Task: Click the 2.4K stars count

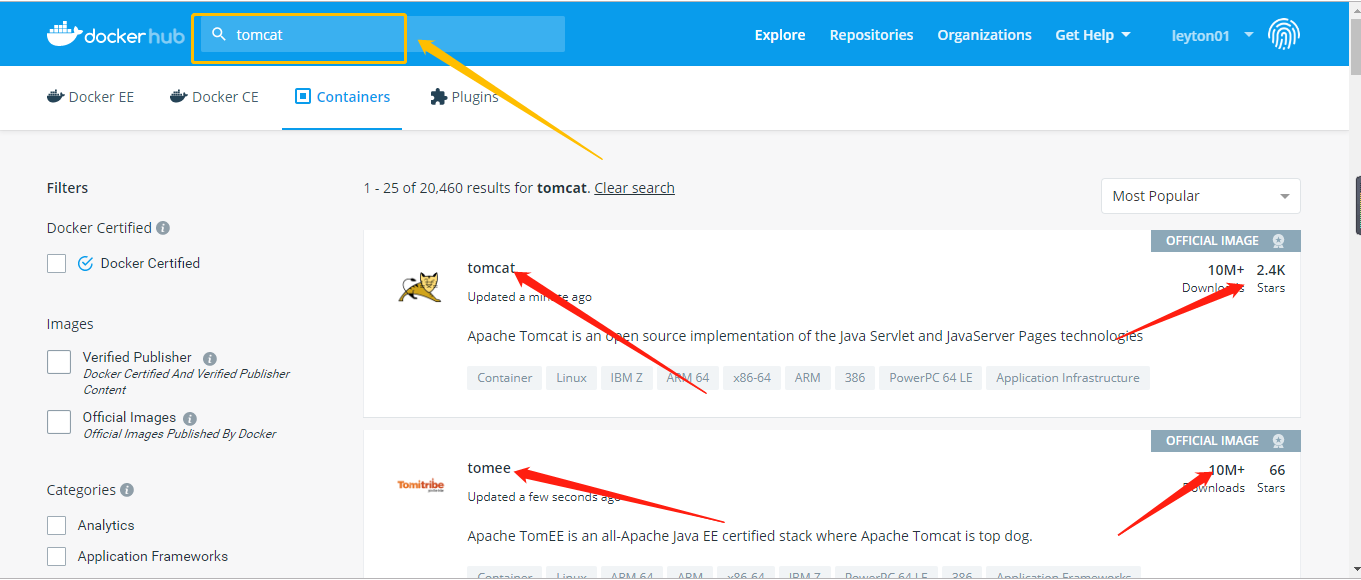Action: (x=1271, y=270)
